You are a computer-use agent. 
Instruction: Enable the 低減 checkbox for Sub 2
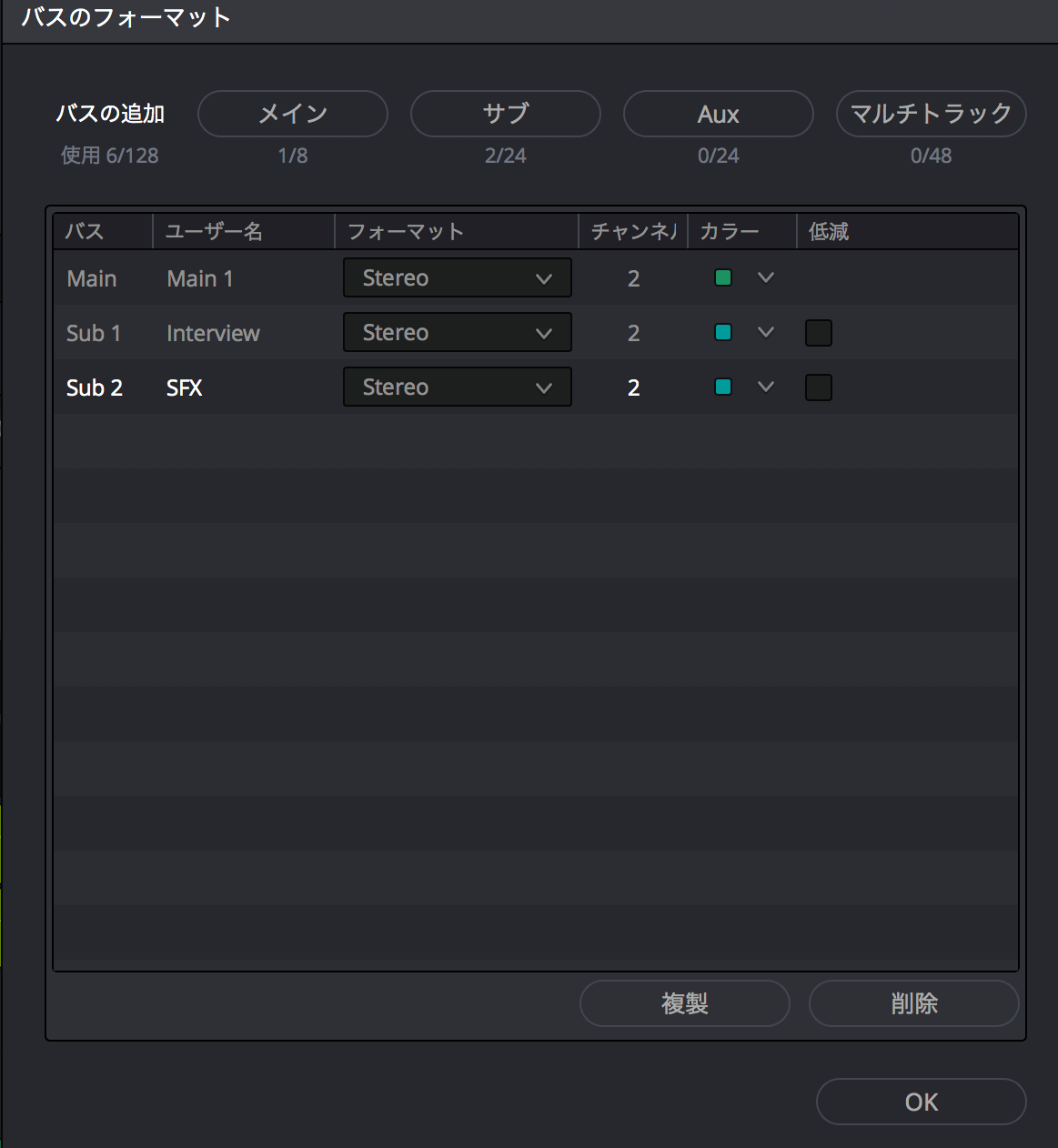[819, 388]
